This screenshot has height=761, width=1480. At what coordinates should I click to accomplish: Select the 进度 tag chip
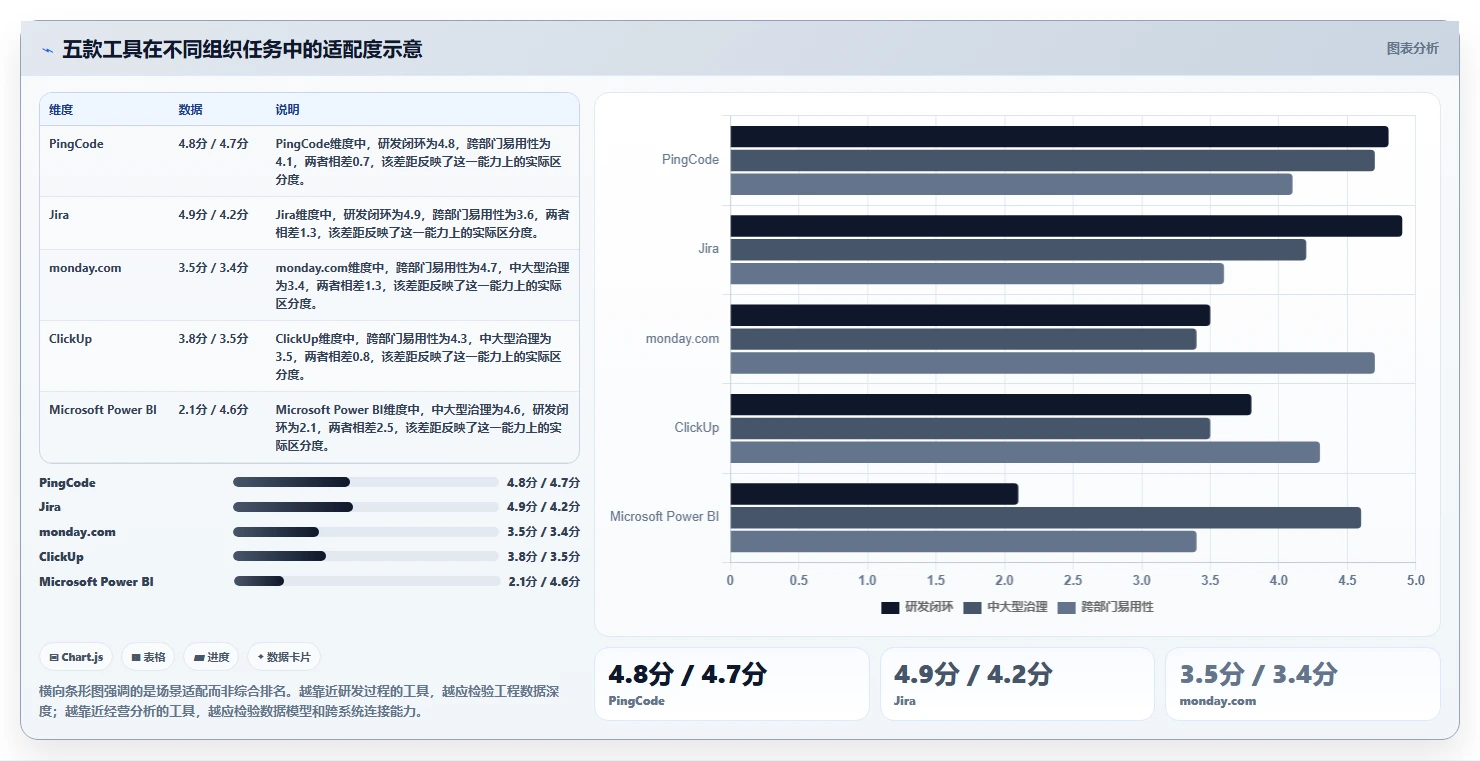click(x=212, y=657)
